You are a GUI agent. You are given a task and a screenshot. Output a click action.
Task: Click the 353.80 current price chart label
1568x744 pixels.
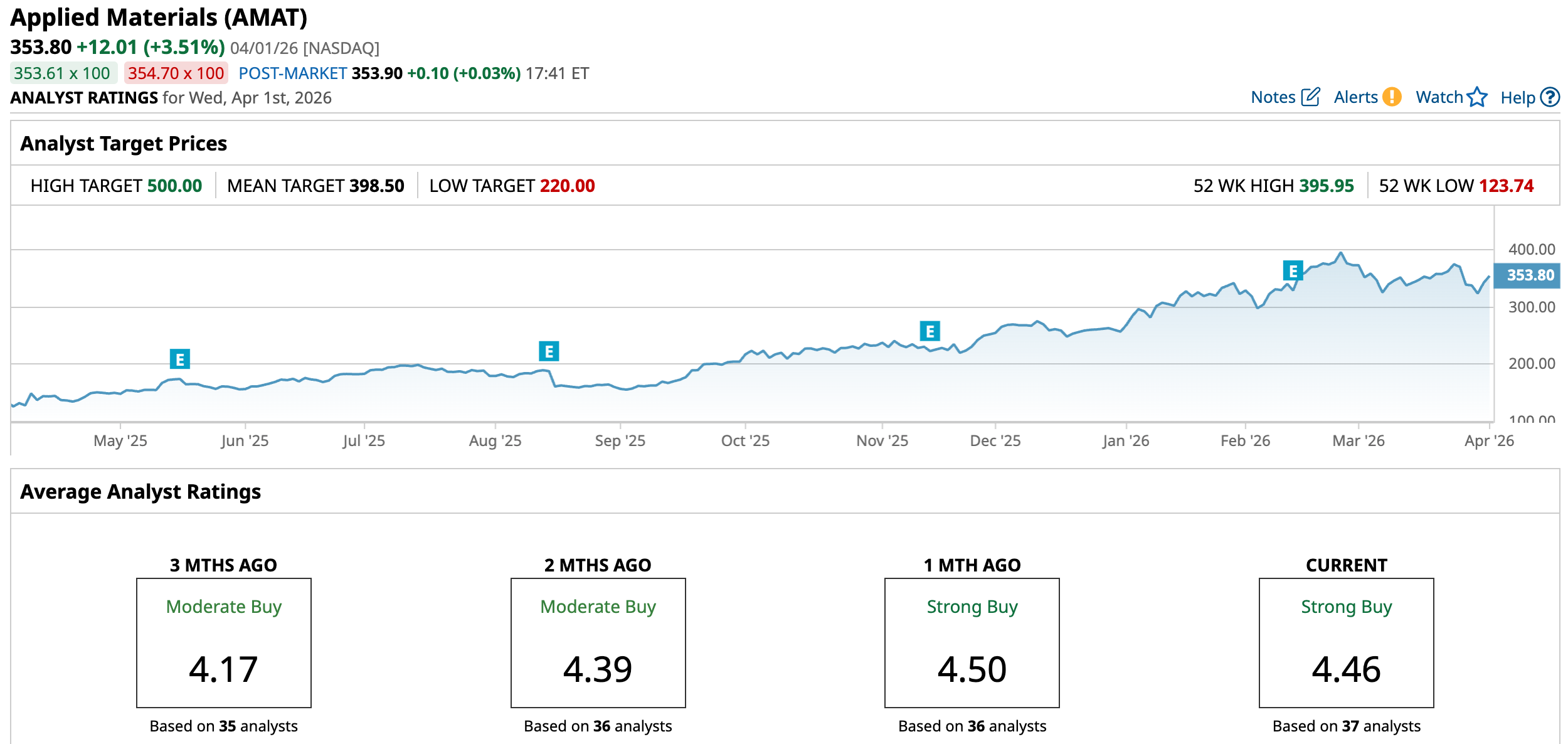click(x=1530, y=275)
